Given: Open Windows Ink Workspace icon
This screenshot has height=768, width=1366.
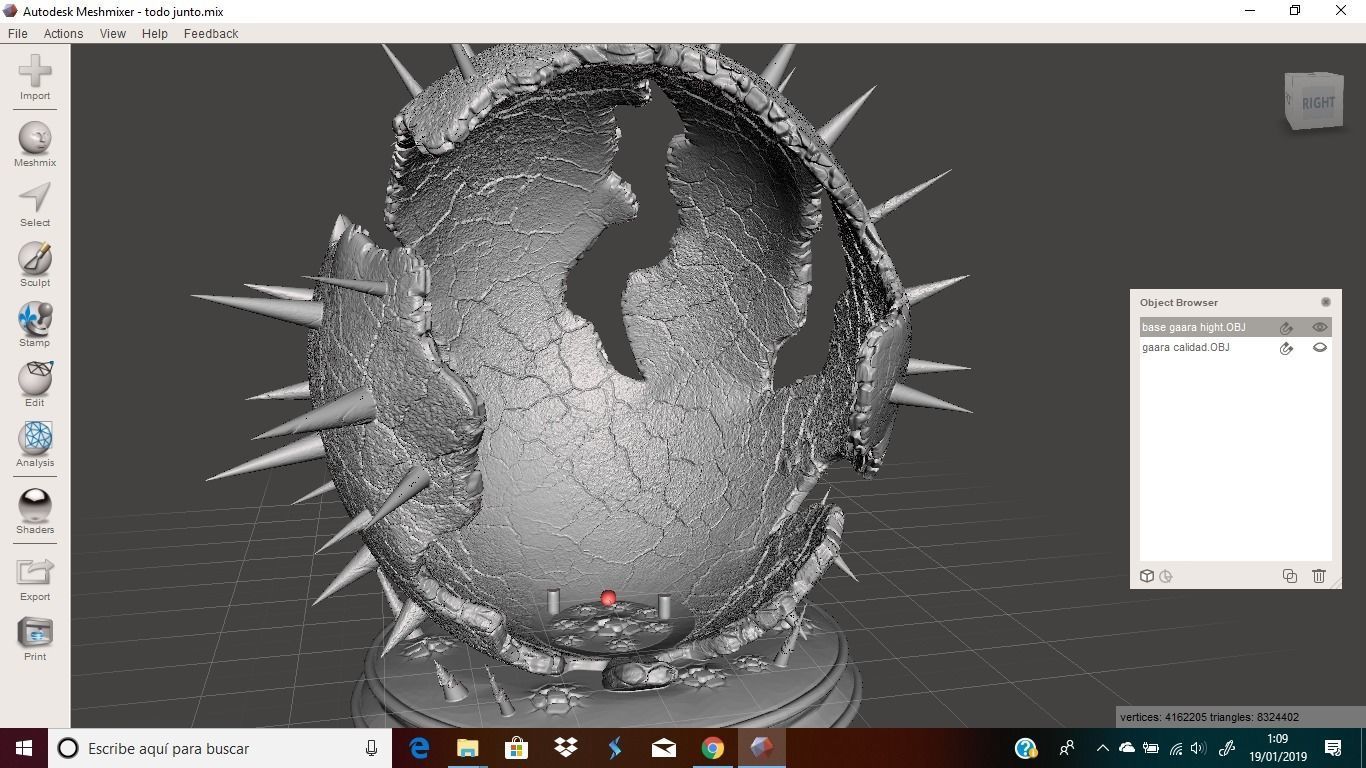Looking at the screenshot, I should click(x=1227, y=748).
